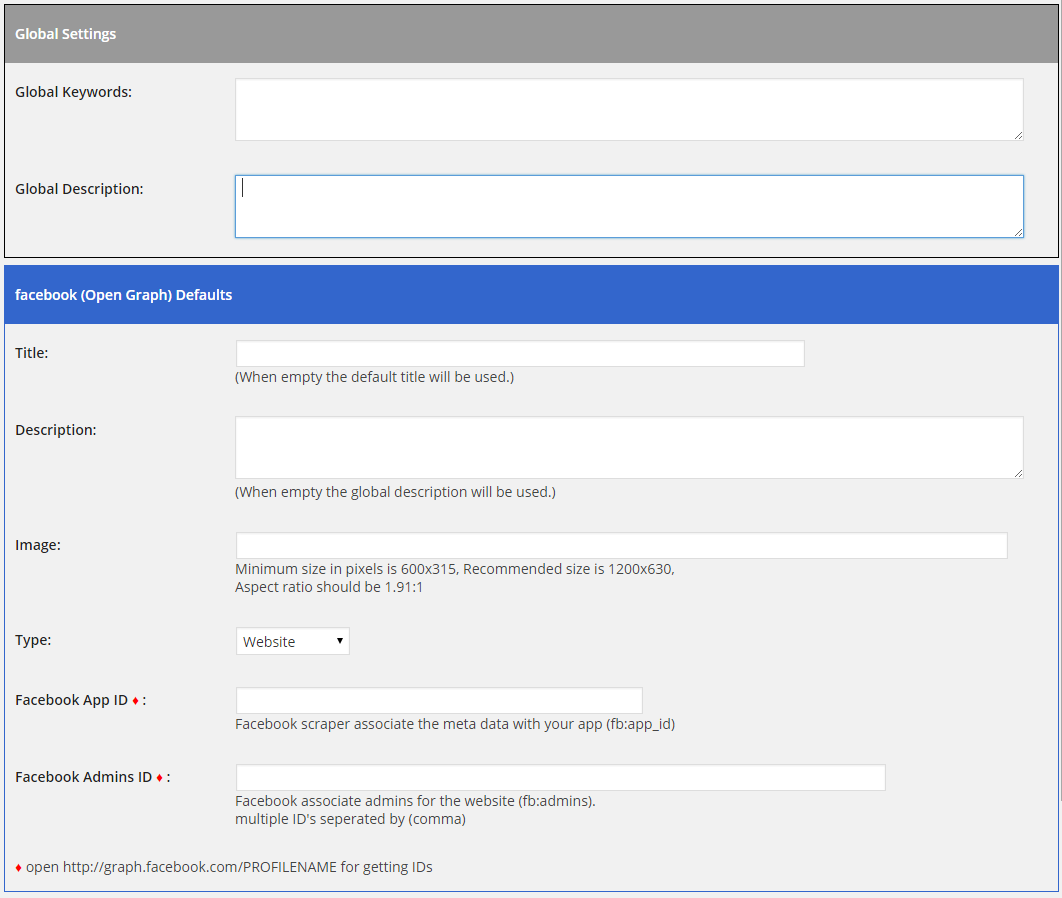Click the facebook (Open Graph) Defaults header

point(530,295)
